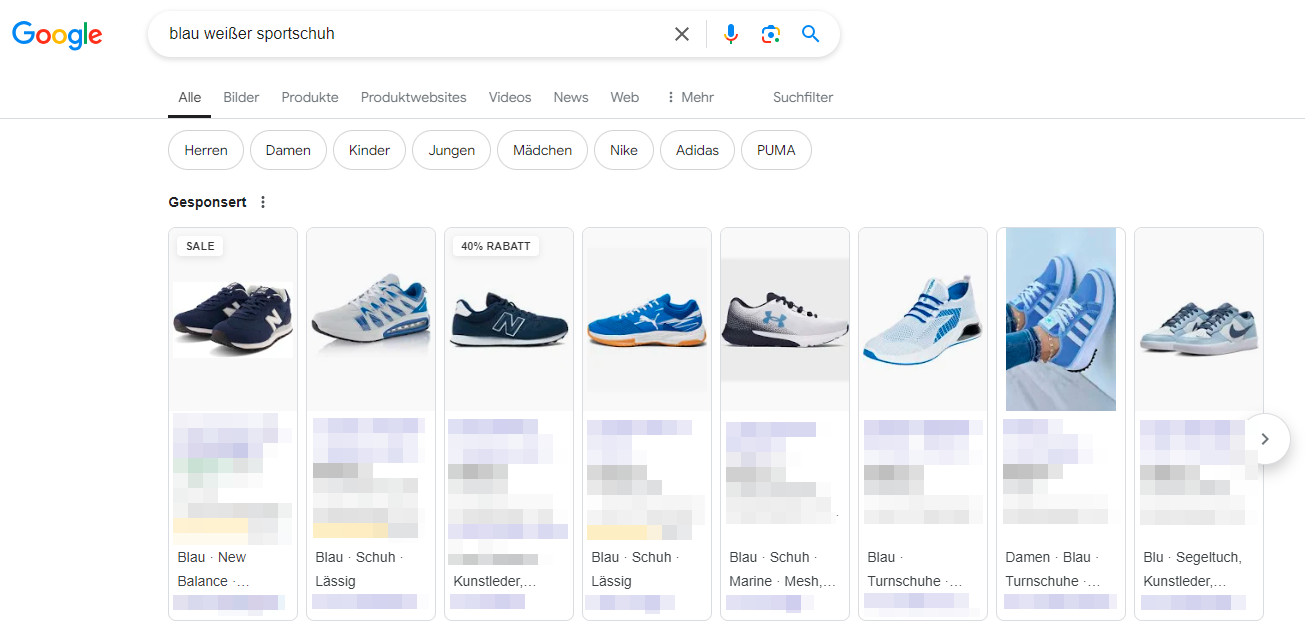
Task: Open the Gesponsert three-dot menu
Action: pyautogui.click(x=262, y=202)
